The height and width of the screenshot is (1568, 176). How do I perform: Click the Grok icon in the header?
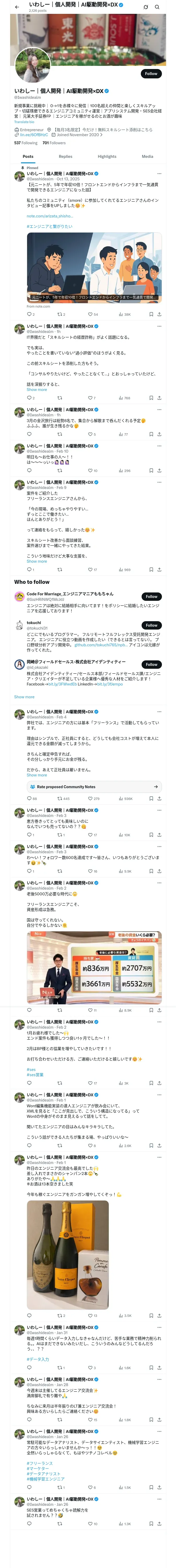(x=146, y=7)
